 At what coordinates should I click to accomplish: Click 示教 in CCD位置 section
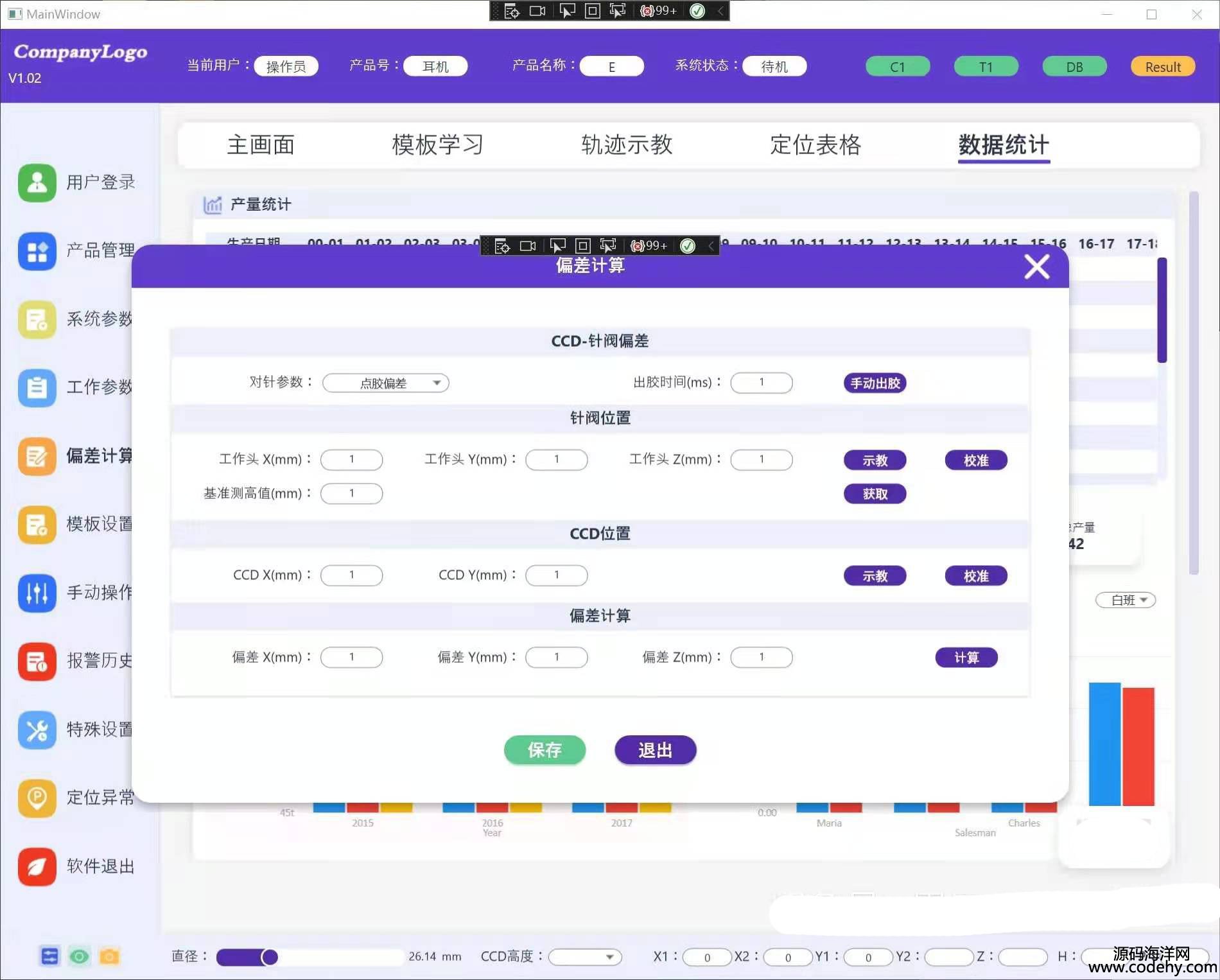click(875, 575)
